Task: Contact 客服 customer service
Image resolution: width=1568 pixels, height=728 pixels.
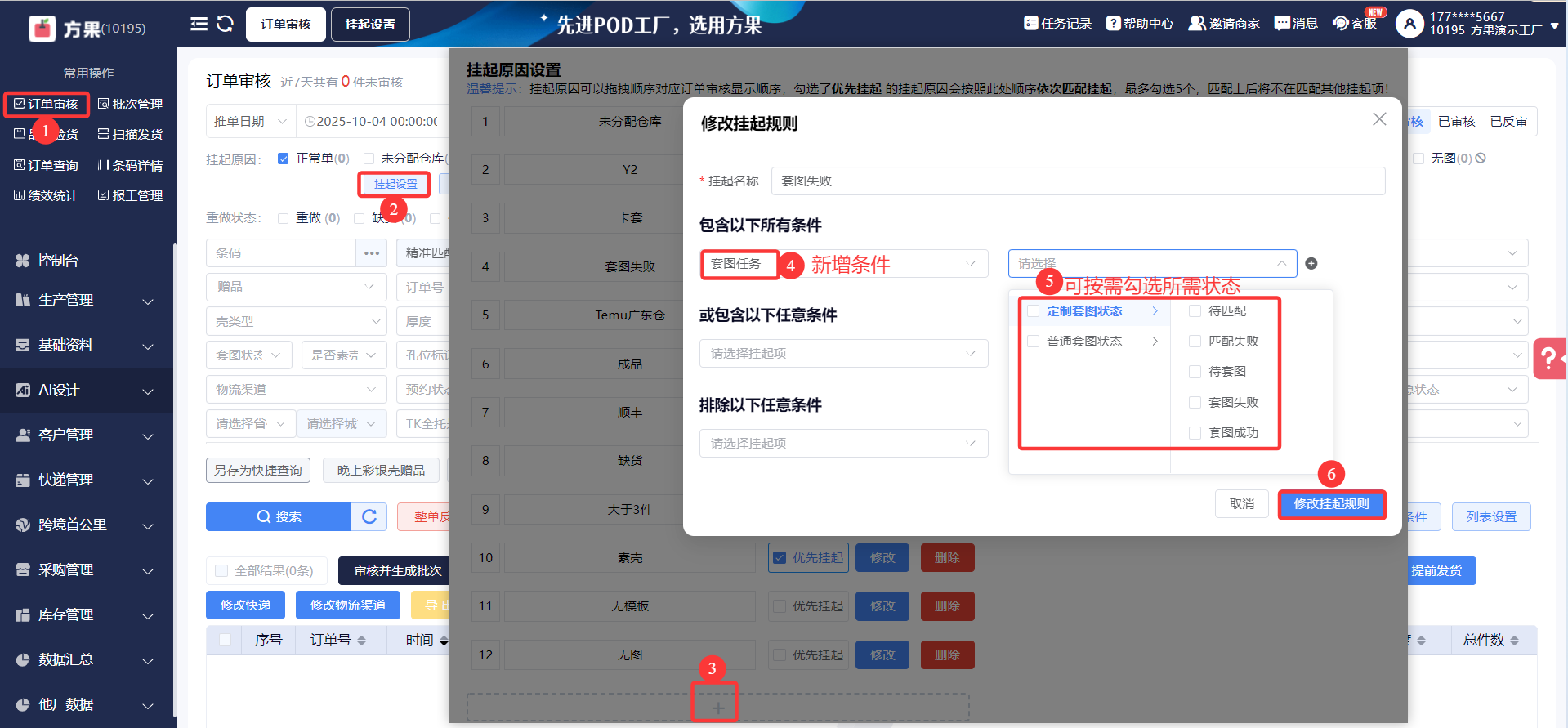Action: tap(1355, 24)
